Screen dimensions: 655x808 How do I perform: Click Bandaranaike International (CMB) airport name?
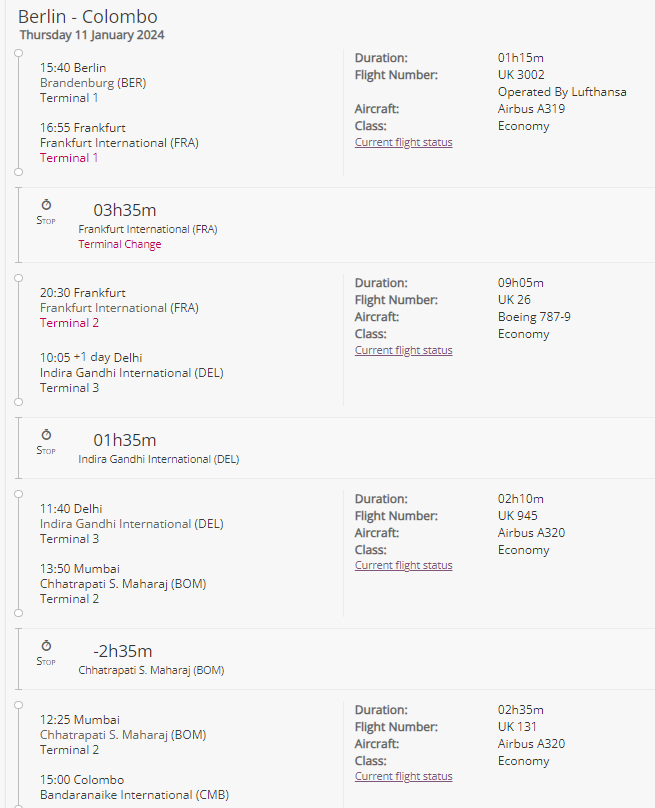coord(135,795)
